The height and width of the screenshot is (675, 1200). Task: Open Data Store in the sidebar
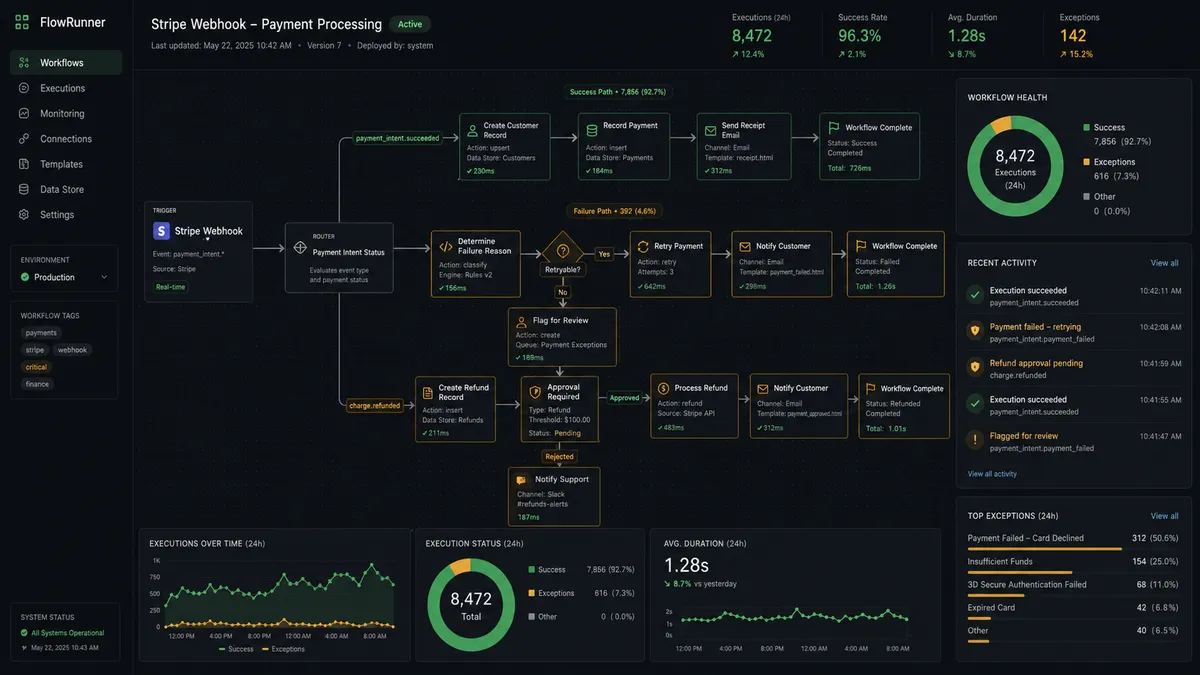tap(66, 189)
